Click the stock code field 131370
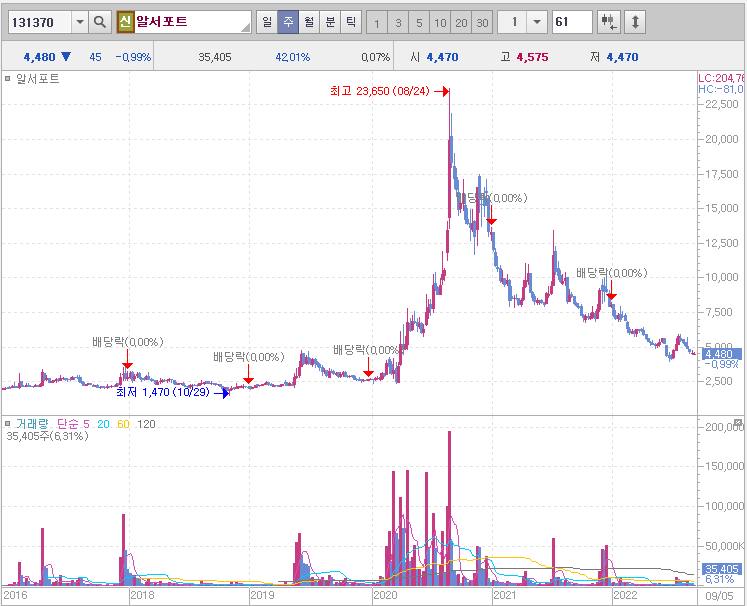This screenshot has height=606, width=747. tap(40, 22)
